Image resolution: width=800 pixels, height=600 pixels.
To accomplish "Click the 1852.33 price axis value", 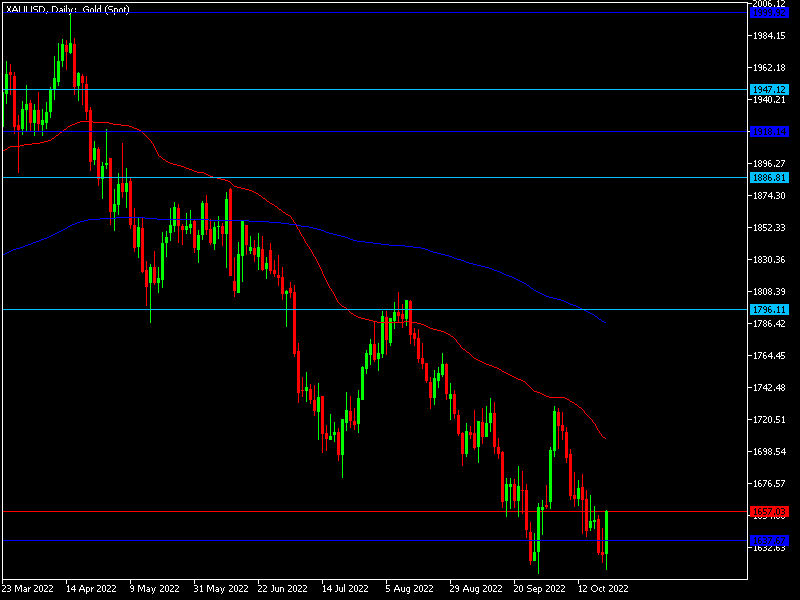I will coord(769,228).
